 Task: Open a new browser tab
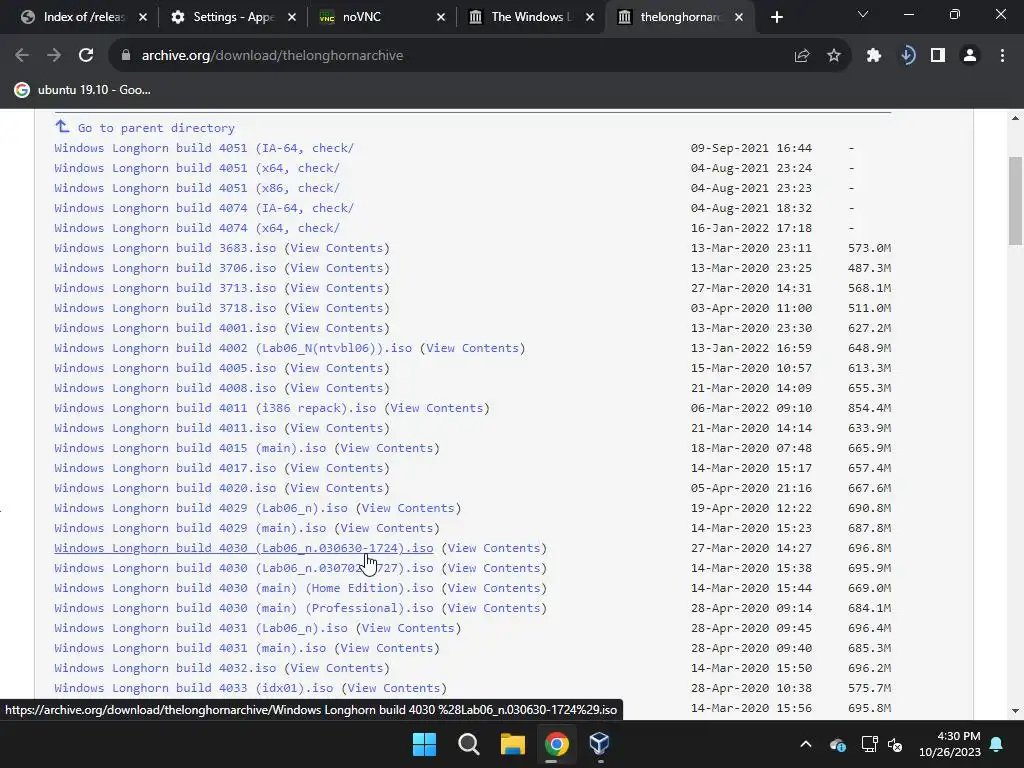776,17
